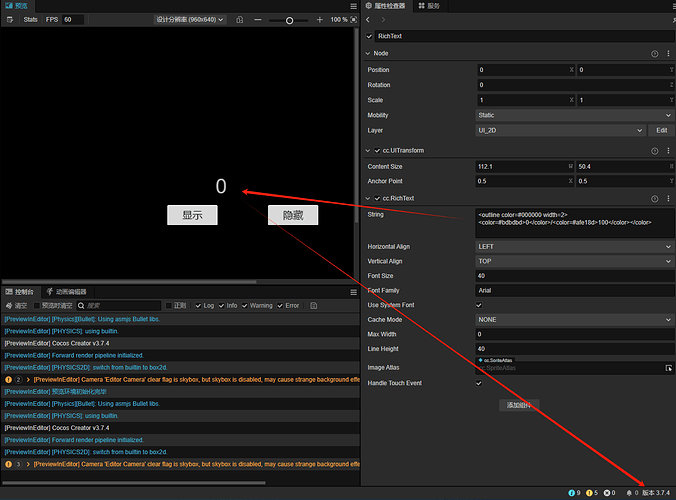This screenshot has height=500, width=676.
Task: Click the clear console broom icon
Action: tap(9, 306)
